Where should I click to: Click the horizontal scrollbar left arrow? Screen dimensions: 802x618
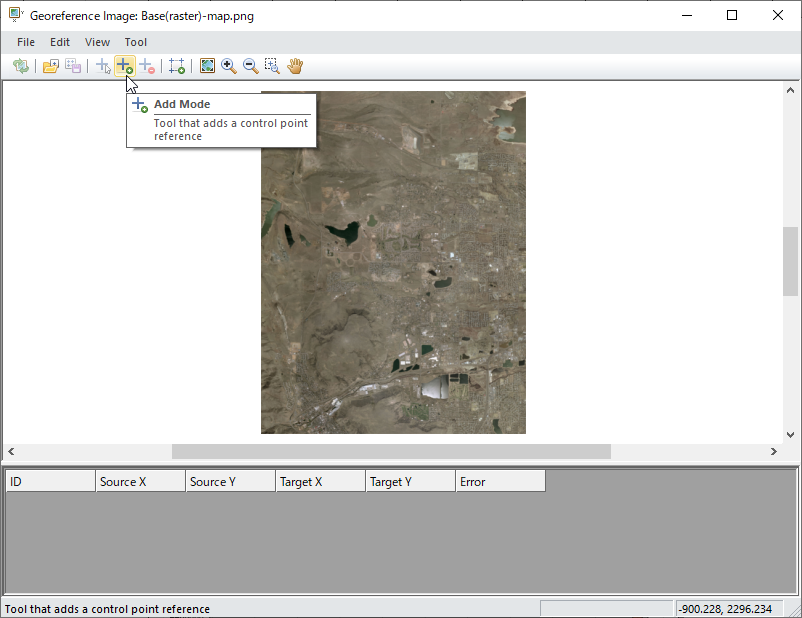11,451
